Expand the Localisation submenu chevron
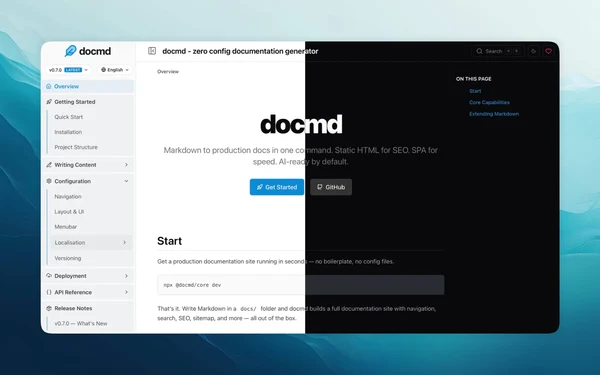Image resolution: width=600 pixels, height=375 pixels. pos(124,242)
